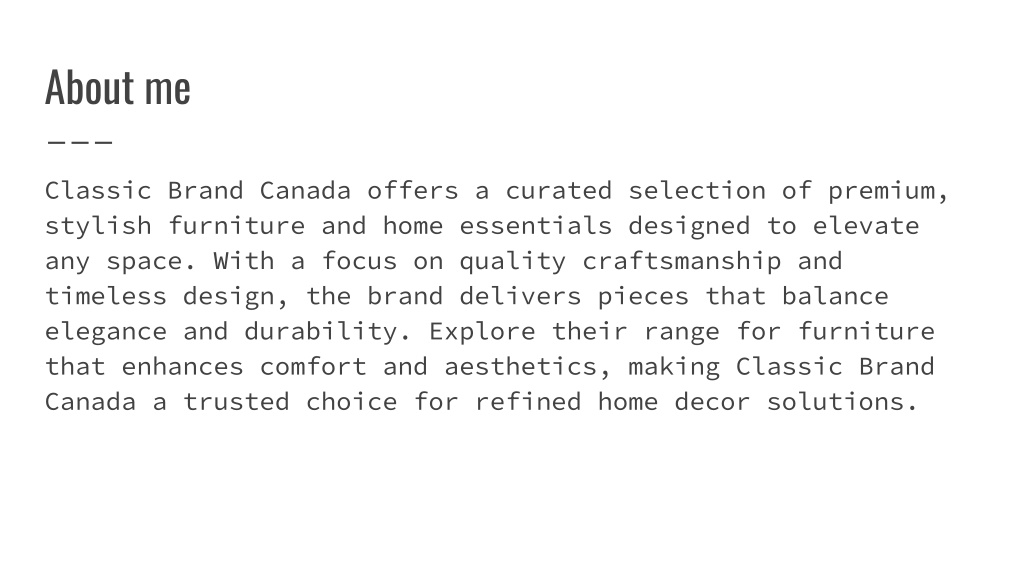The image size is (1024, 576).
Task: Click the word "elegance" in the body text
Action: pos(106,331)
